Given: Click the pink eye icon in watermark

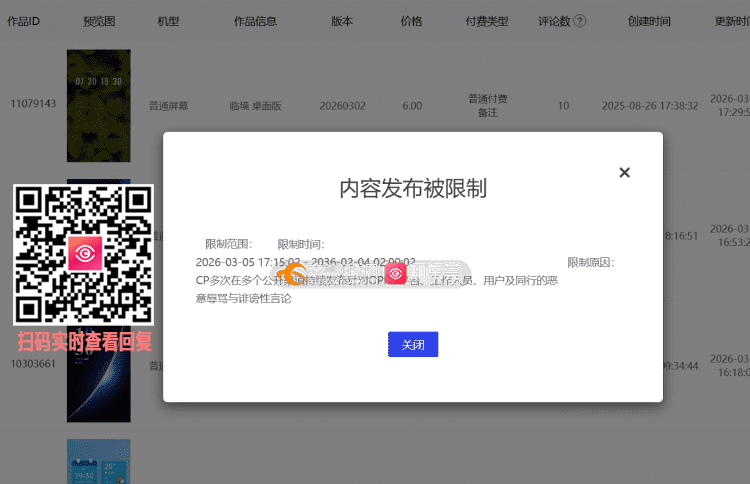Looking at the screenshot, I should 396,273.
